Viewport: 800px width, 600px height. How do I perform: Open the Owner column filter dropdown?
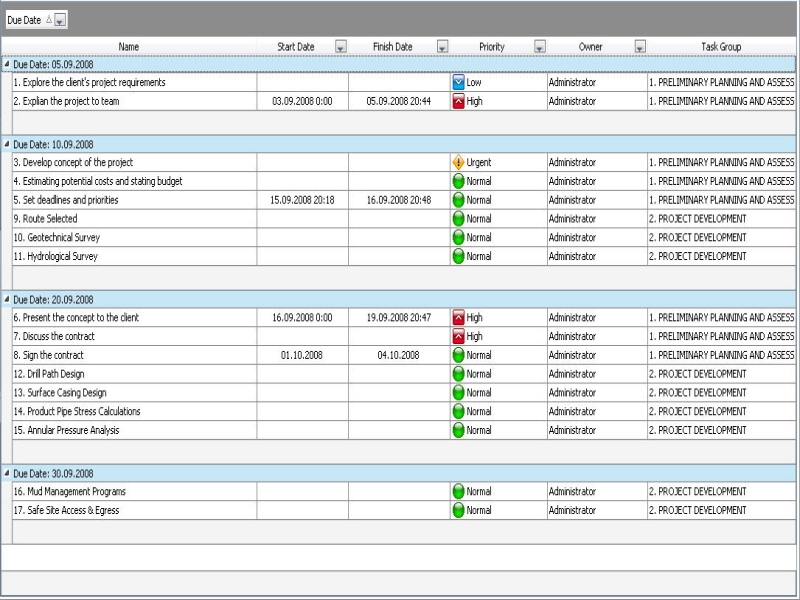[x=640, y=47]
